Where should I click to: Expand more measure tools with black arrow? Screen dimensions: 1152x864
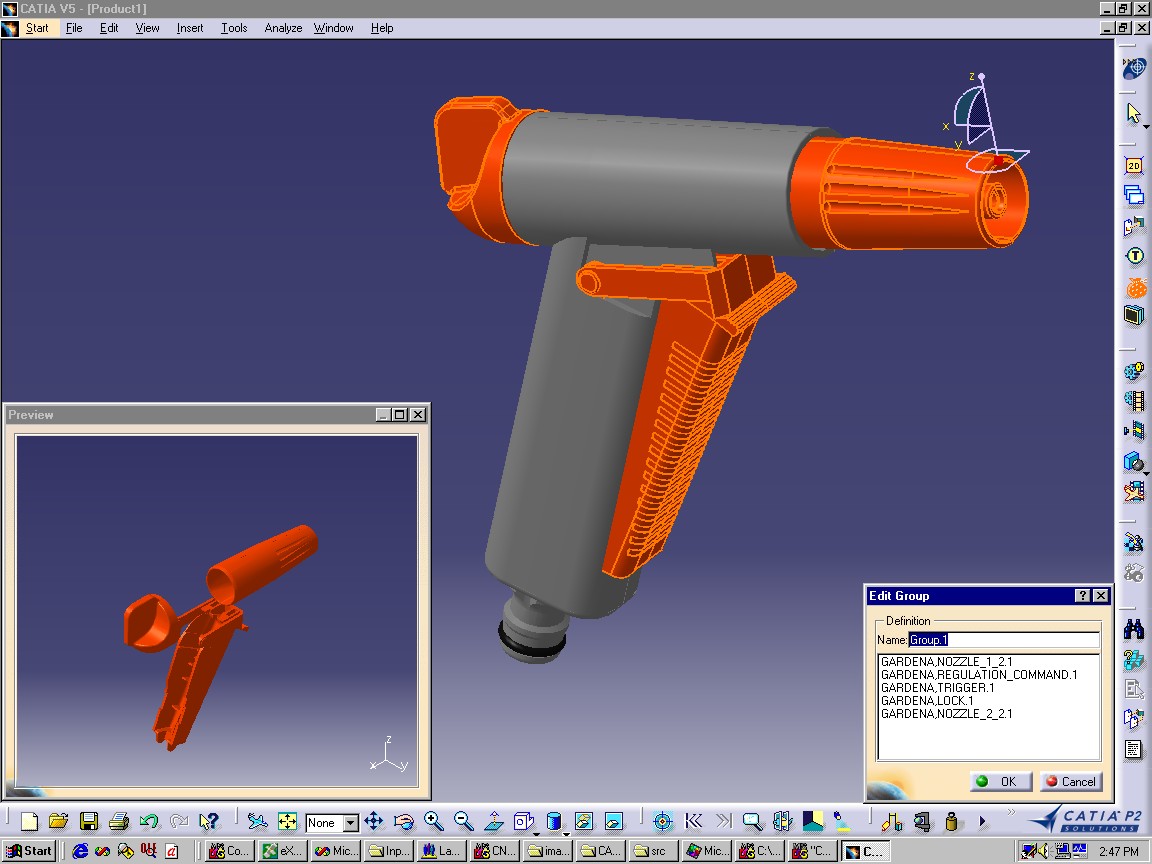[982, 821]
